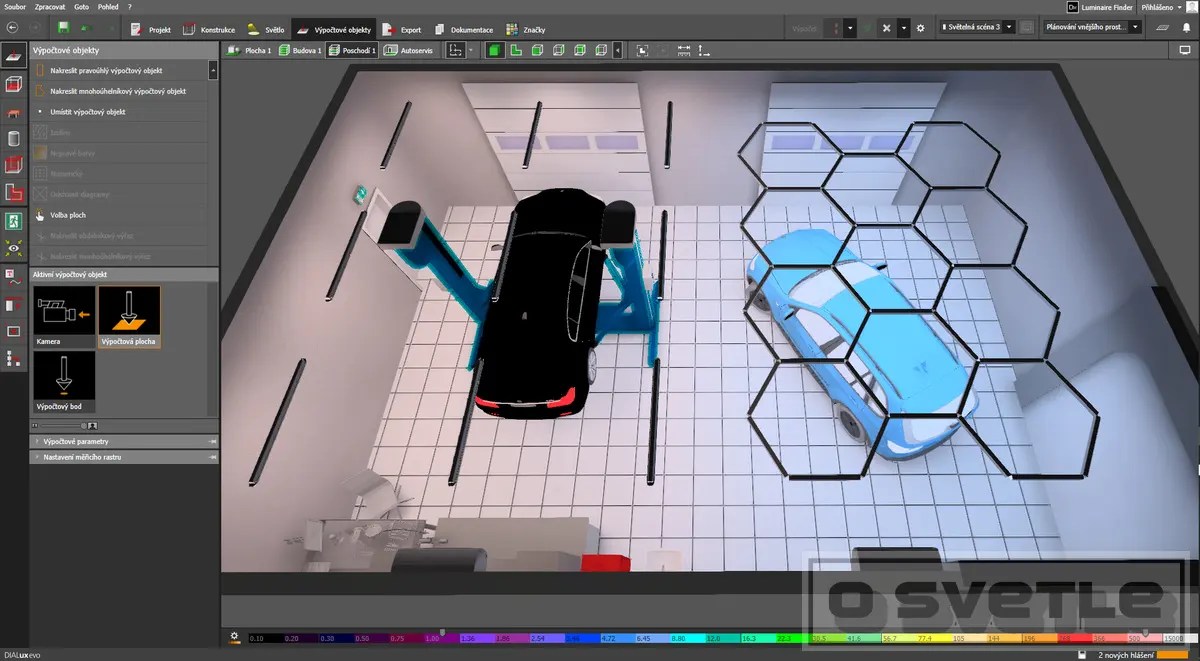This screenshot has height=661, width=1200.
Task: Click the red-faced box sidebar icon
Action: (x=13, y=165)
